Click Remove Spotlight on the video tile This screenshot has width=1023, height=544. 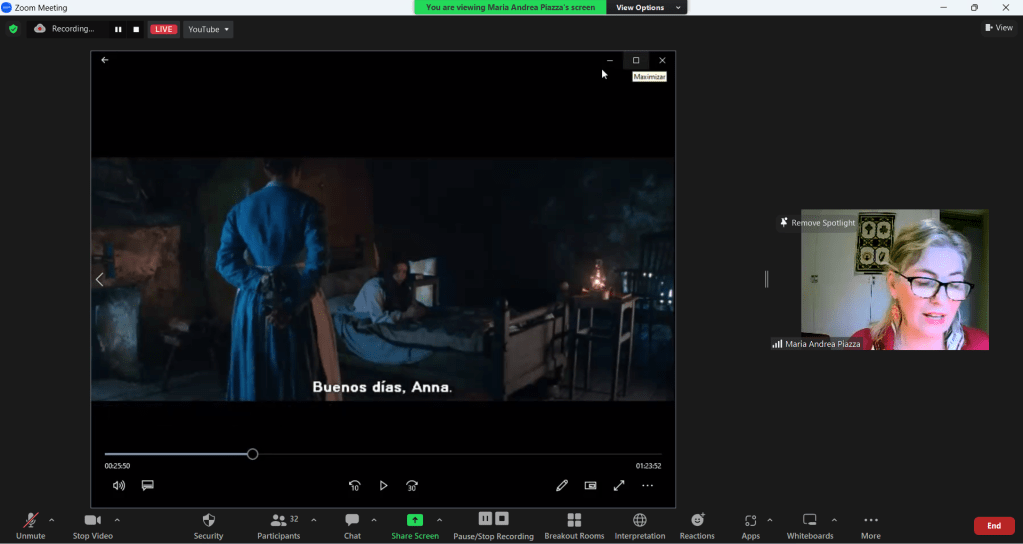817,223
